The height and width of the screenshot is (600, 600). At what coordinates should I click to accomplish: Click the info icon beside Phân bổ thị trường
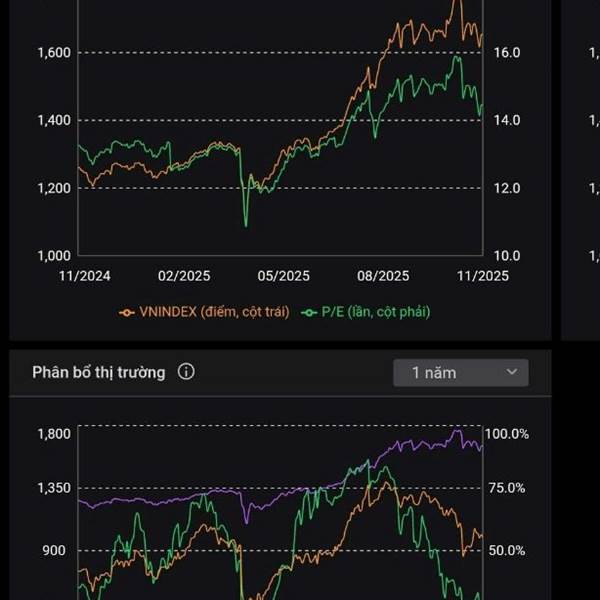pos(186,372)
